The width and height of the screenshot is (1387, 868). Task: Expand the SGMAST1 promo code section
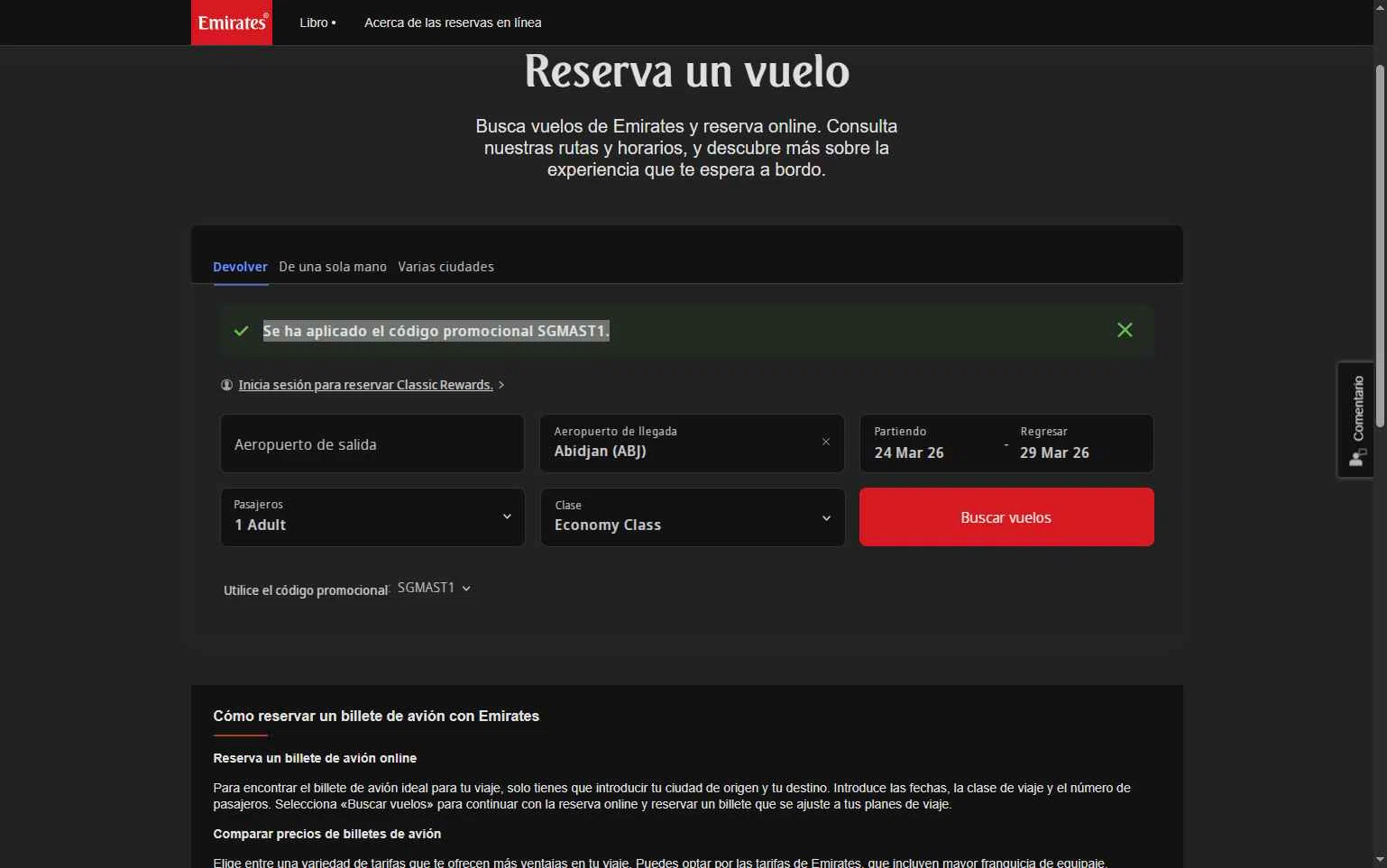click(x=434, y=588)
